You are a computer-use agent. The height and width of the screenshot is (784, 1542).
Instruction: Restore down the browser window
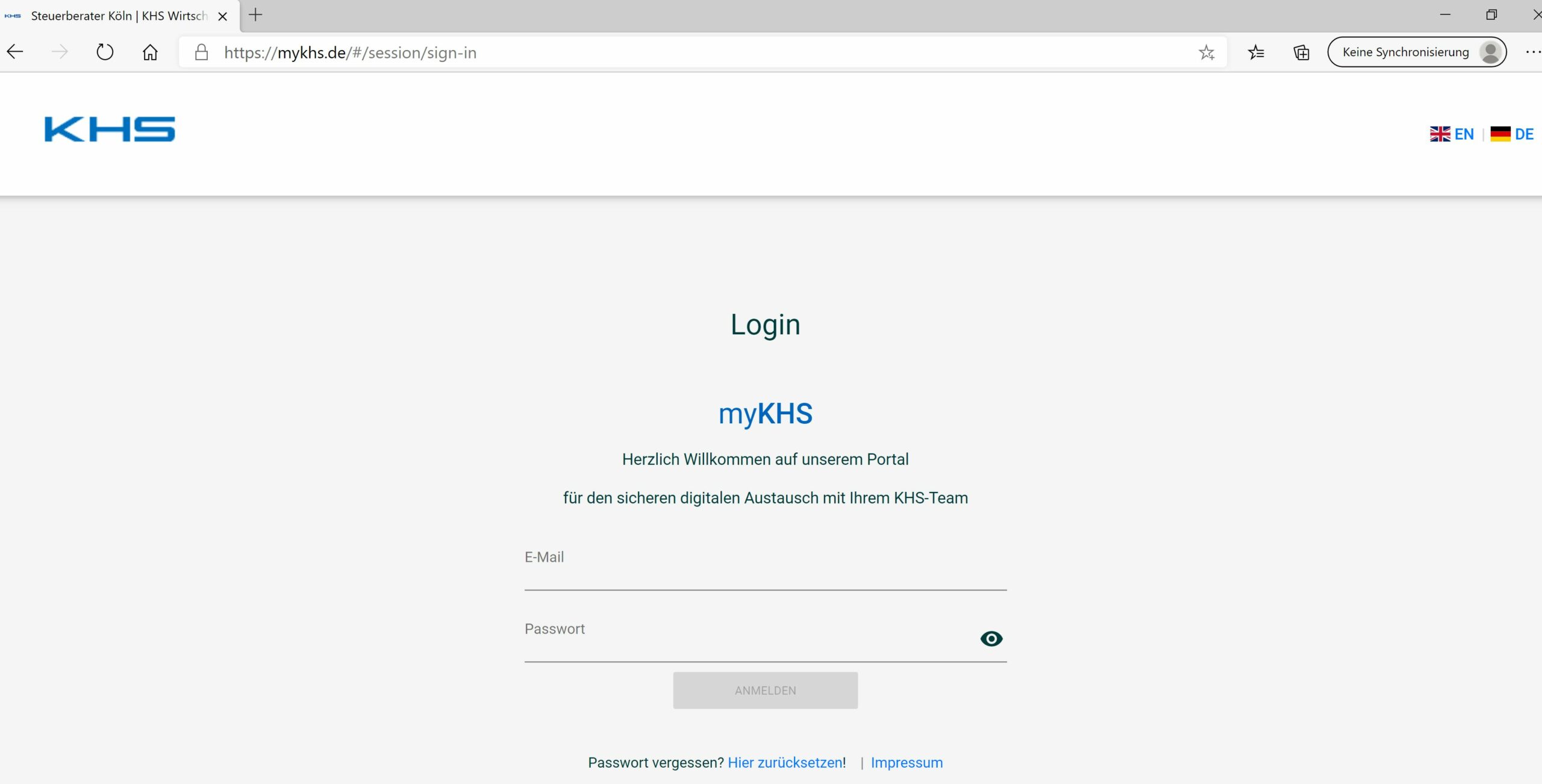pyautogui.click(x=1491, y=14)
